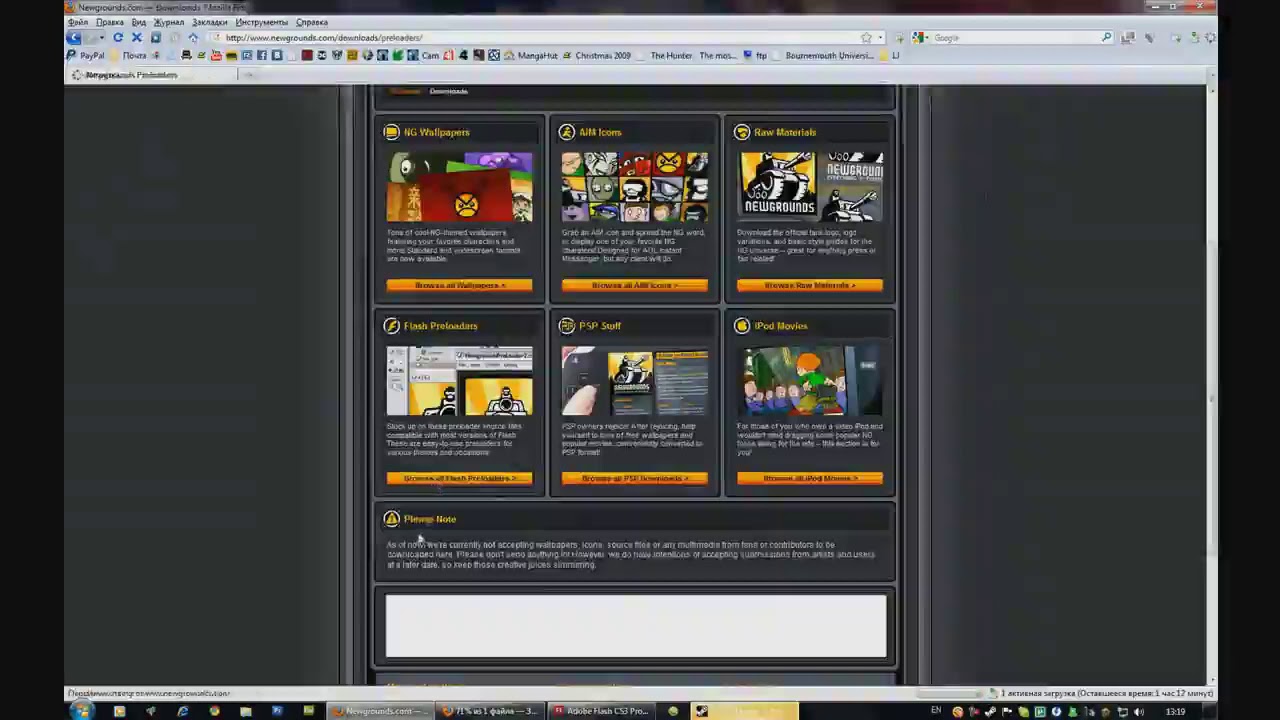Viewport: 1280px width, 720px height.
Task: Click Browse all AIM Icons button
Action: [x=634, y=285]
